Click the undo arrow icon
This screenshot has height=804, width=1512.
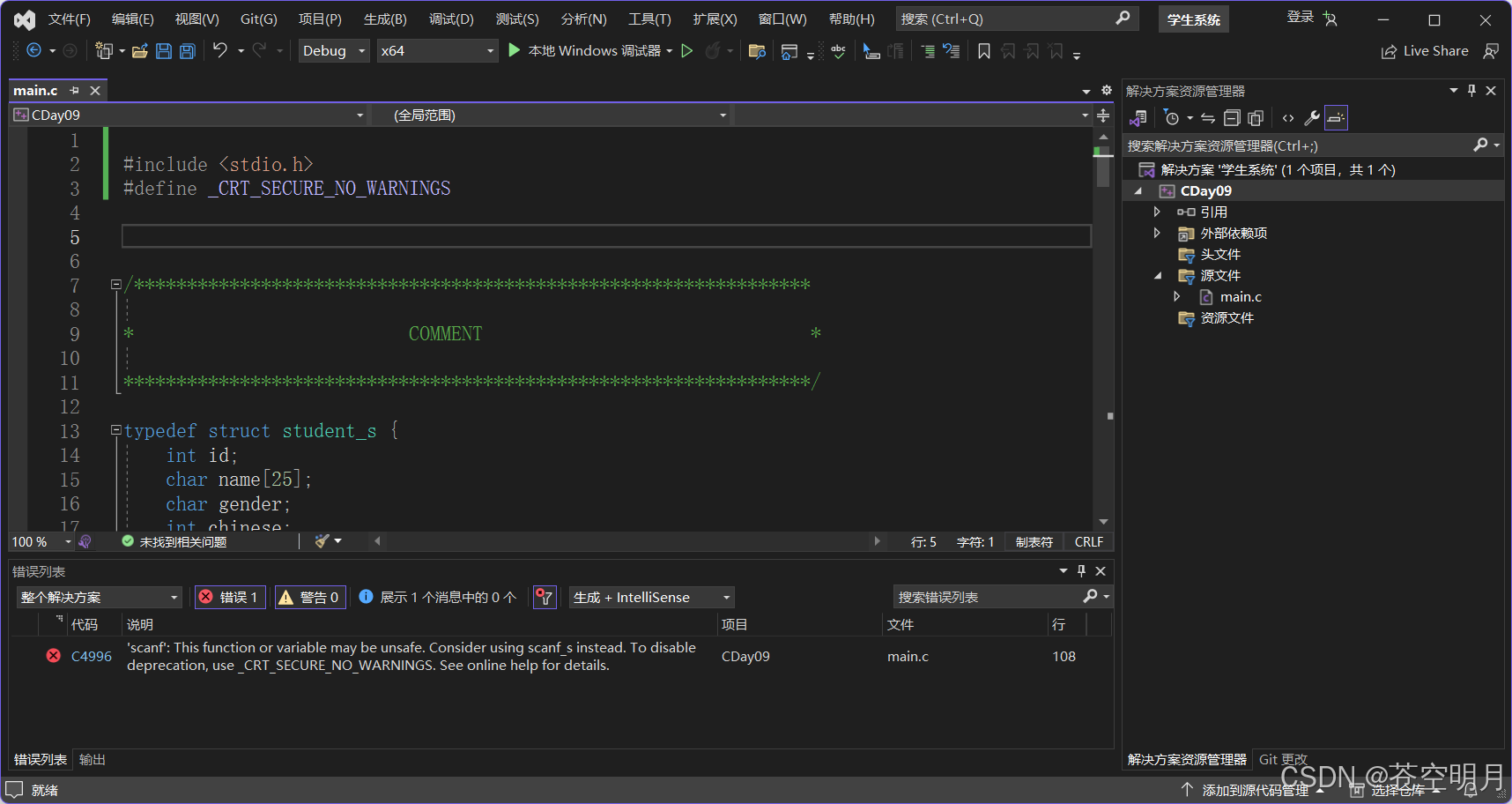pos(220,50)
